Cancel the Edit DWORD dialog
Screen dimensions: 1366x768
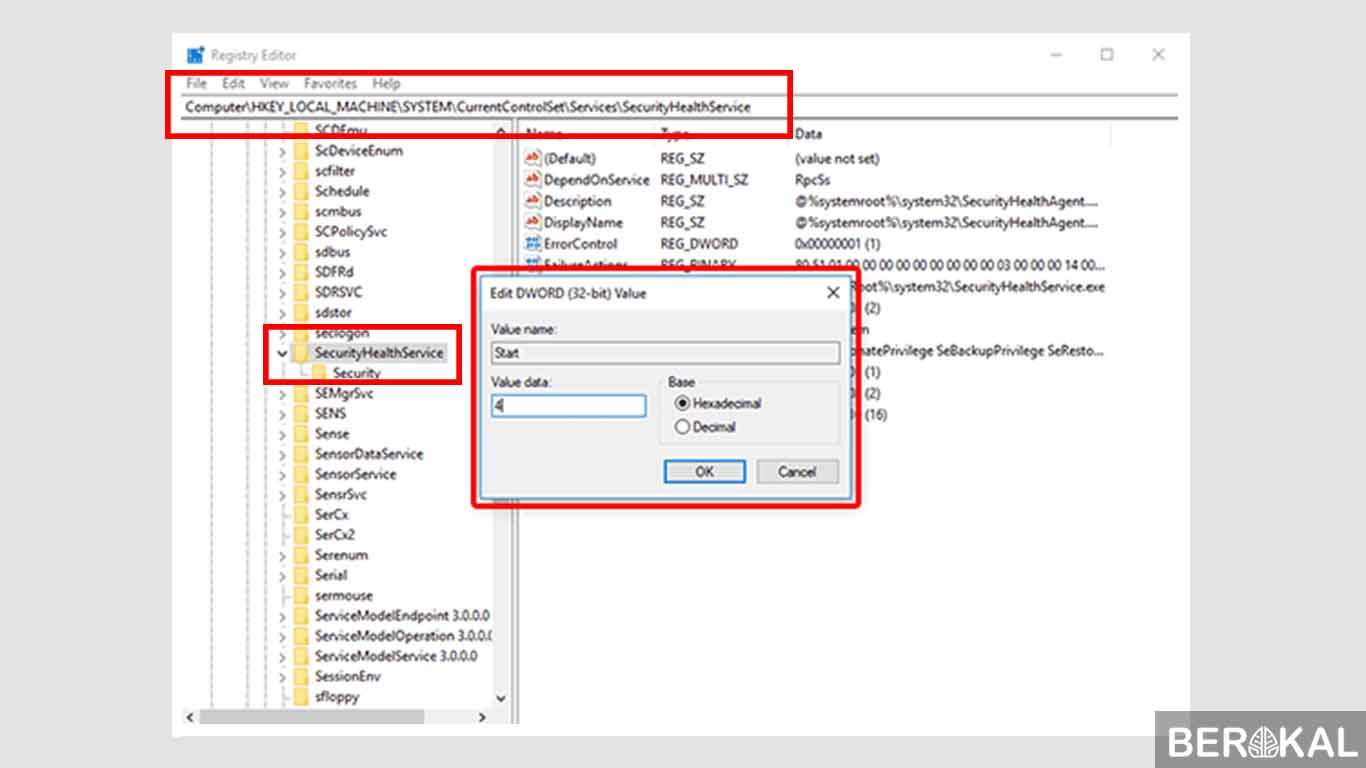pos(797,472)
